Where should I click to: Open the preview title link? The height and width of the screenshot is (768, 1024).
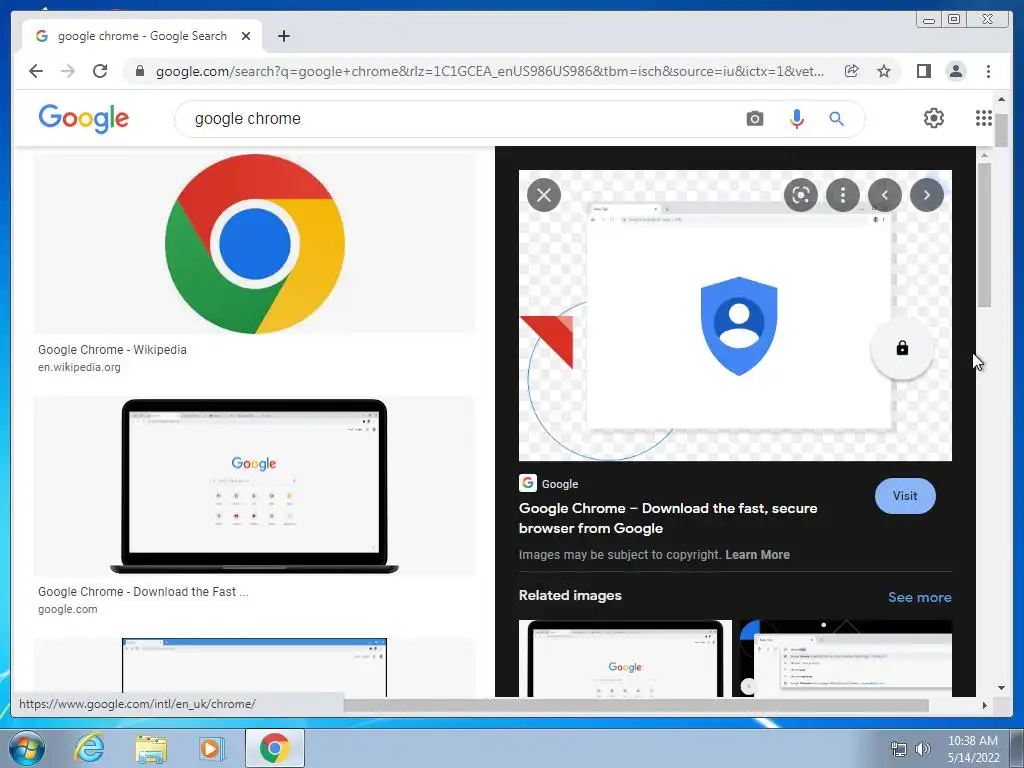(x=668, y=518)
